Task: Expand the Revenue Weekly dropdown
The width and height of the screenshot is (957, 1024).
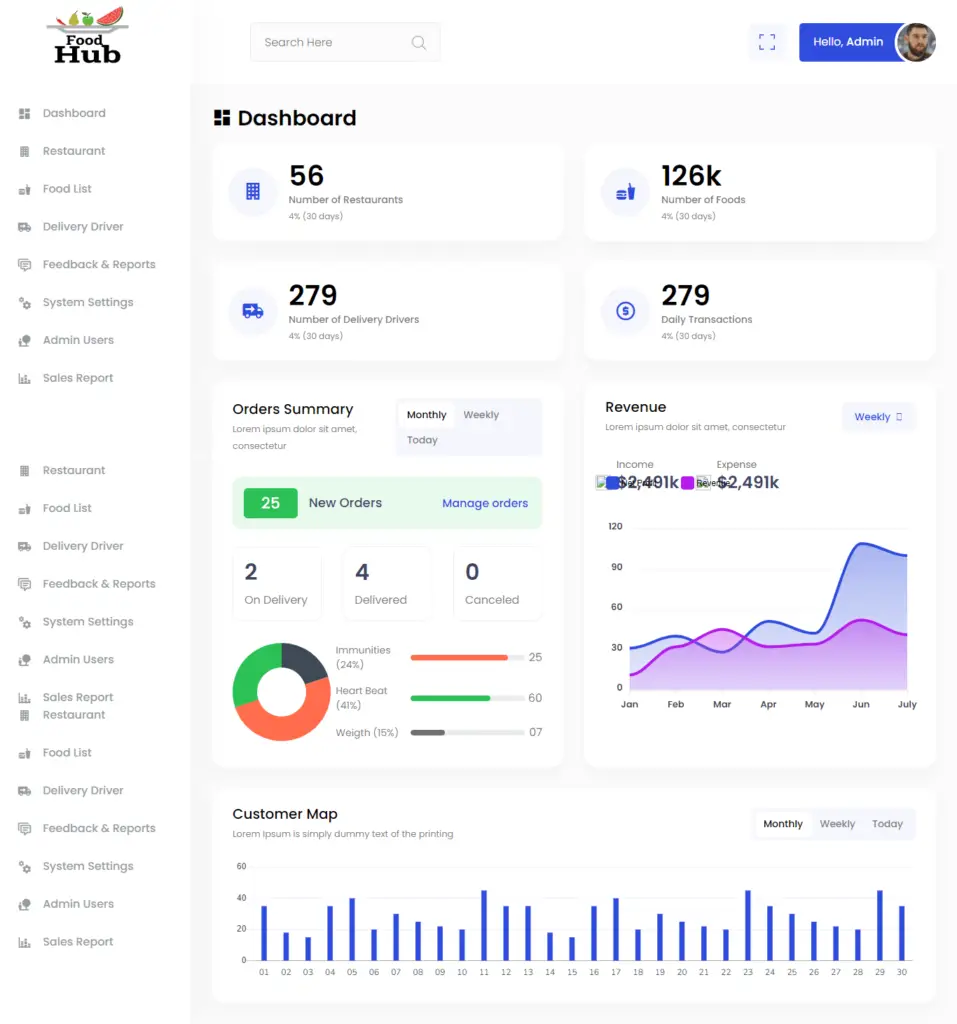Action: point(878,417)
